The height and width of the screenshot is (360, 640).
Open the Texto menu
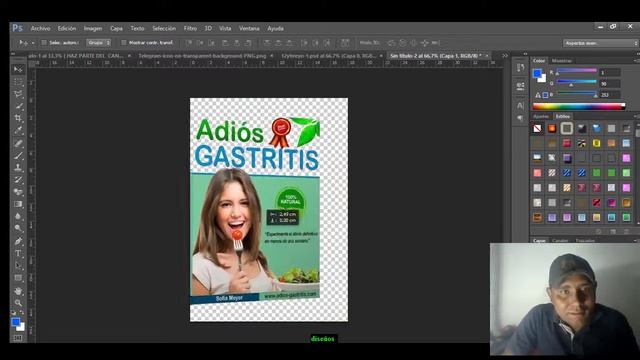pos(137,28)
